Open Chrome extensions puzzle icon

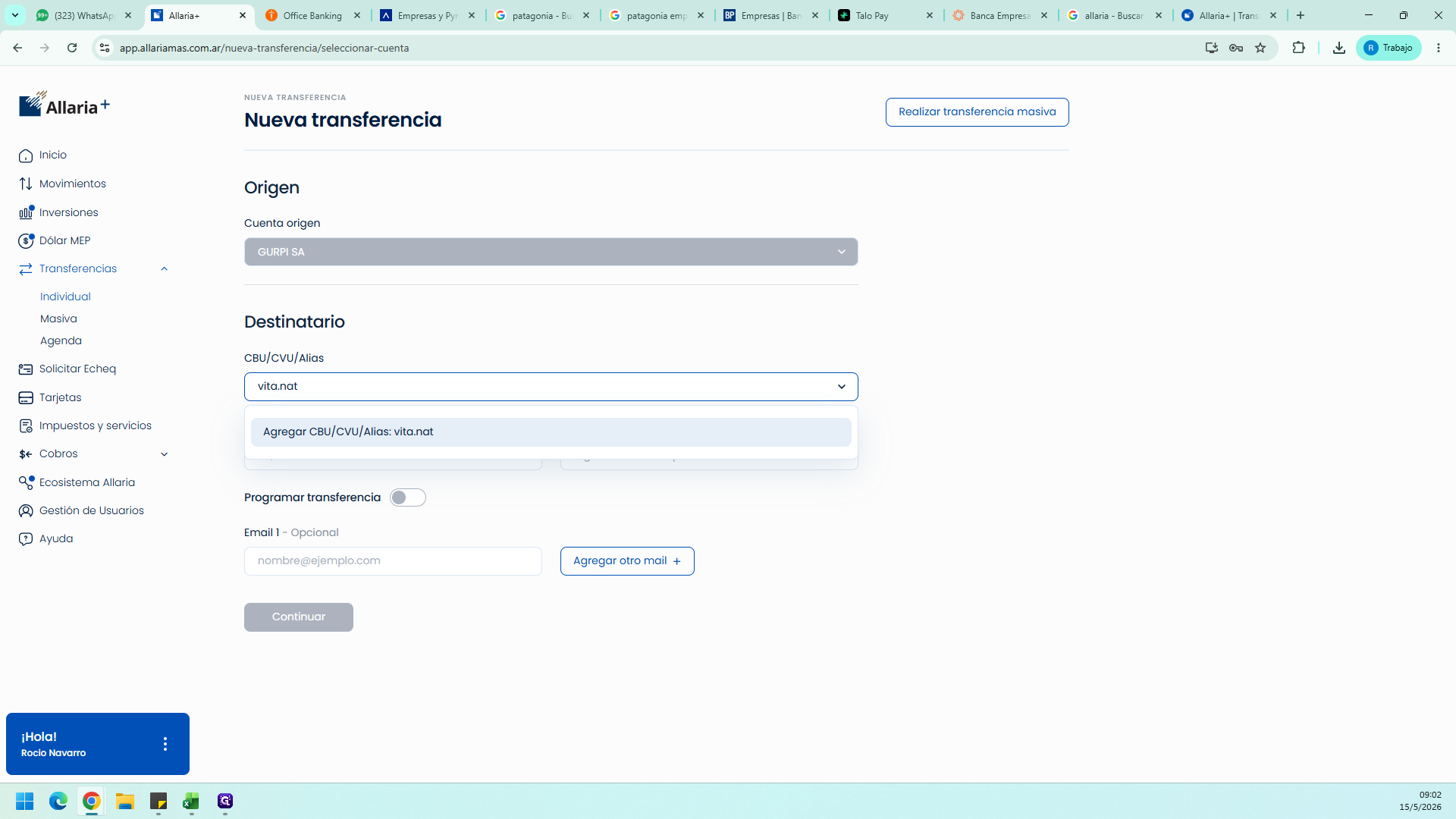1299,48
